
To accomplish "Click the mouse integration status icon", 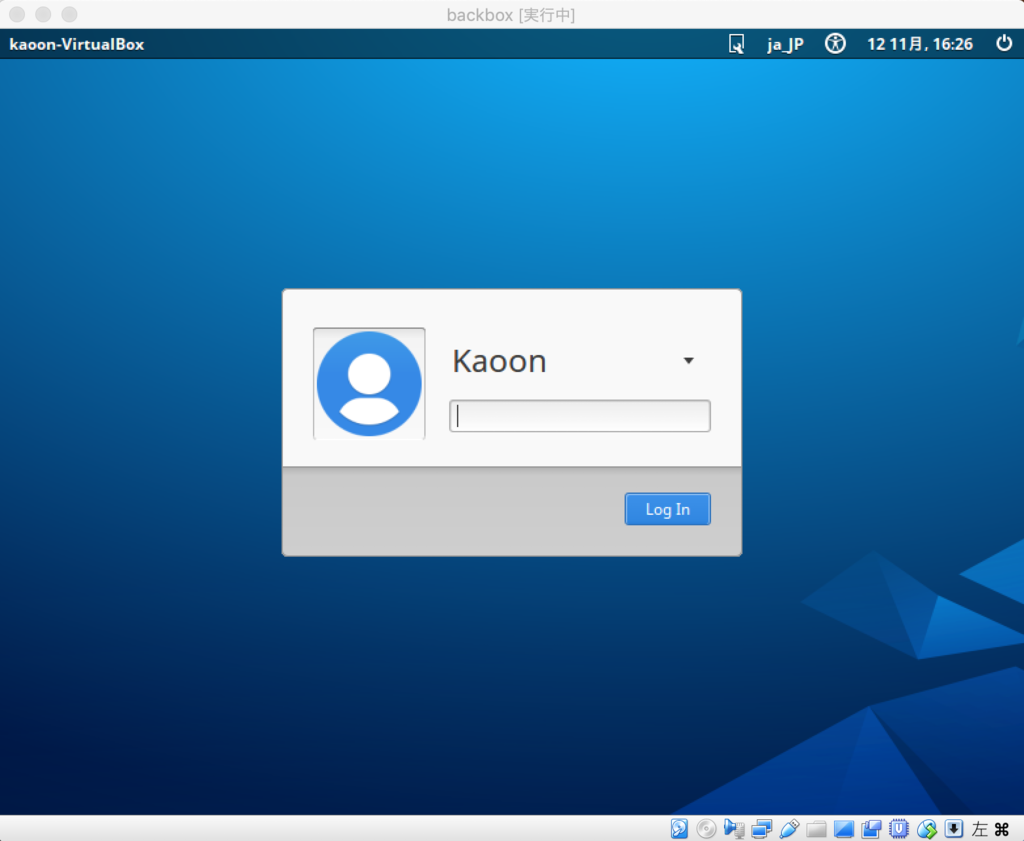I will point(927,829).
